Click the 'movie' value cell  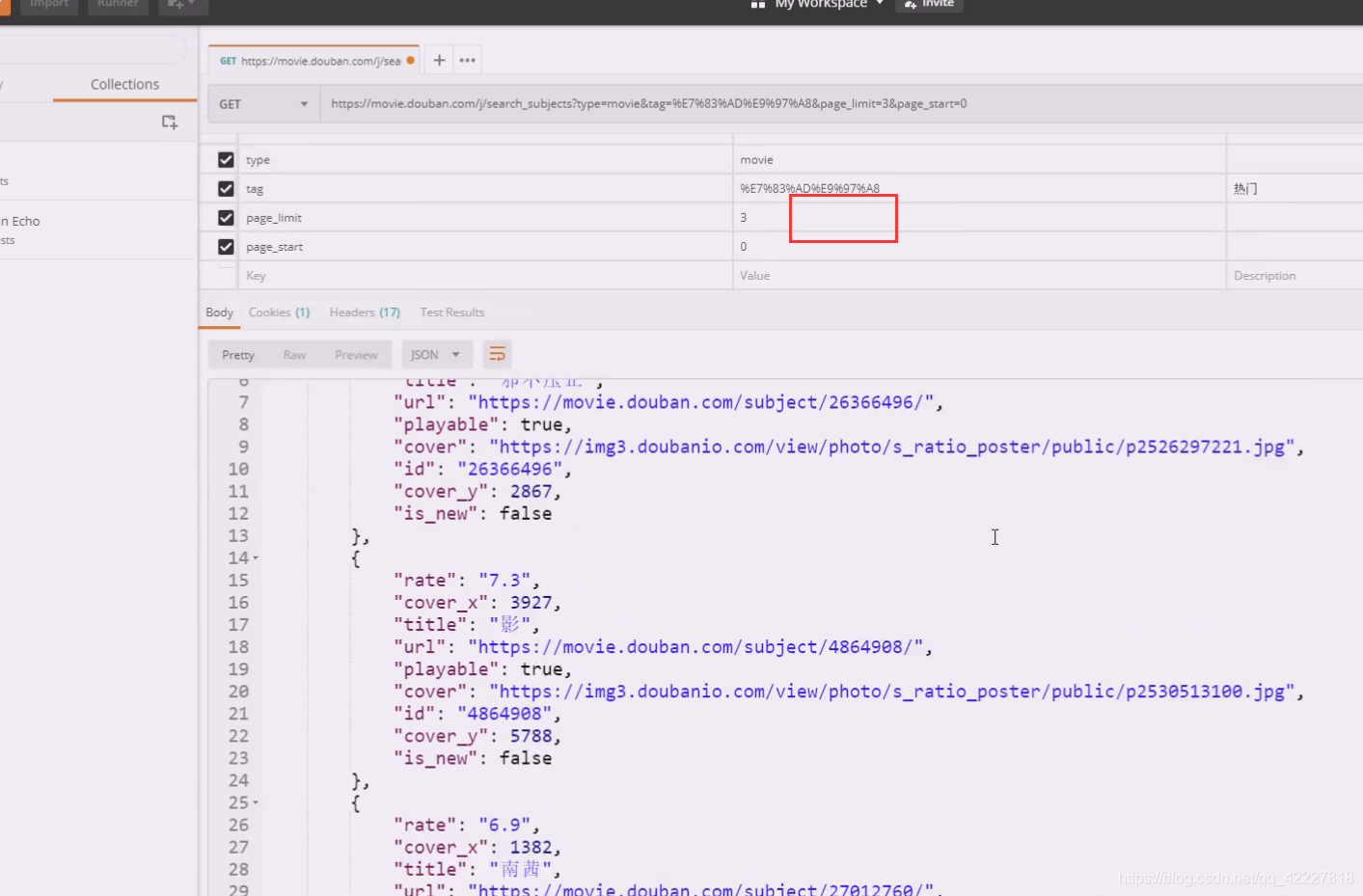click(x=979, y=160)
